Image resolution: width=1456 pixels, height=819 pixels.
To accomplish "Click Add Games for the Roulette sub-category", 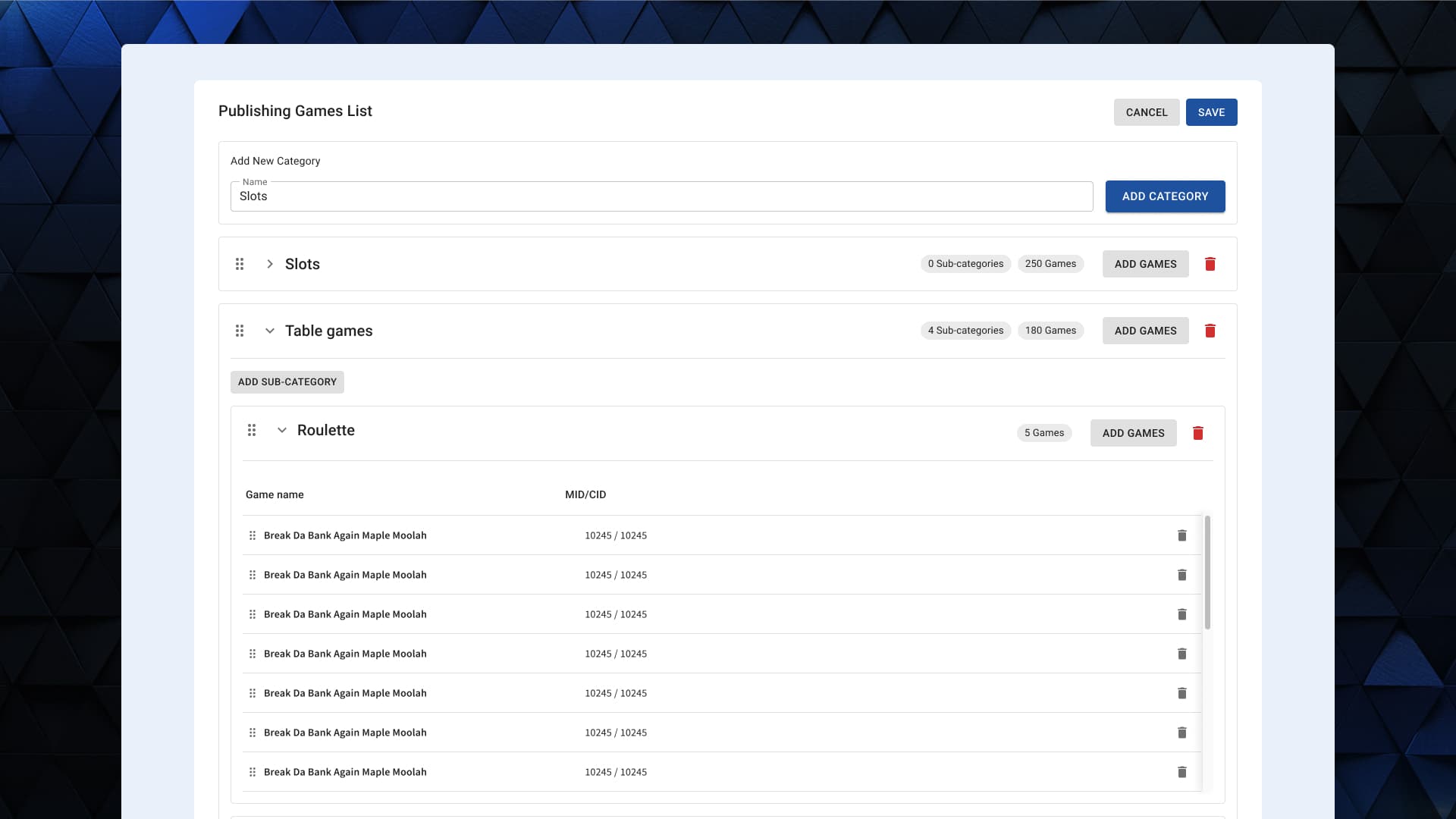I will [1133, 433].
